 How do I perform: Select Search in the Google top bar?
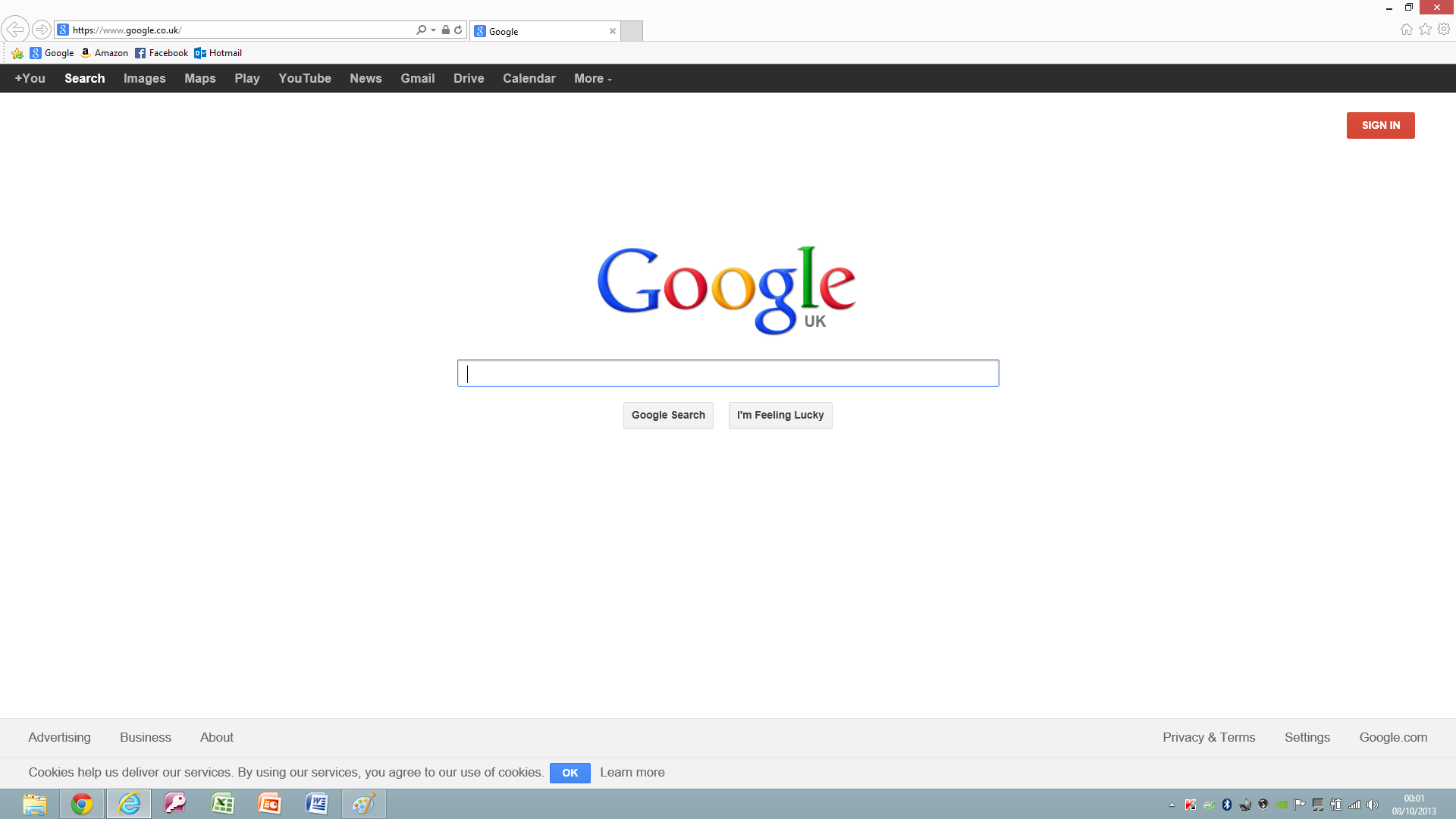click(x=84, y=78)
